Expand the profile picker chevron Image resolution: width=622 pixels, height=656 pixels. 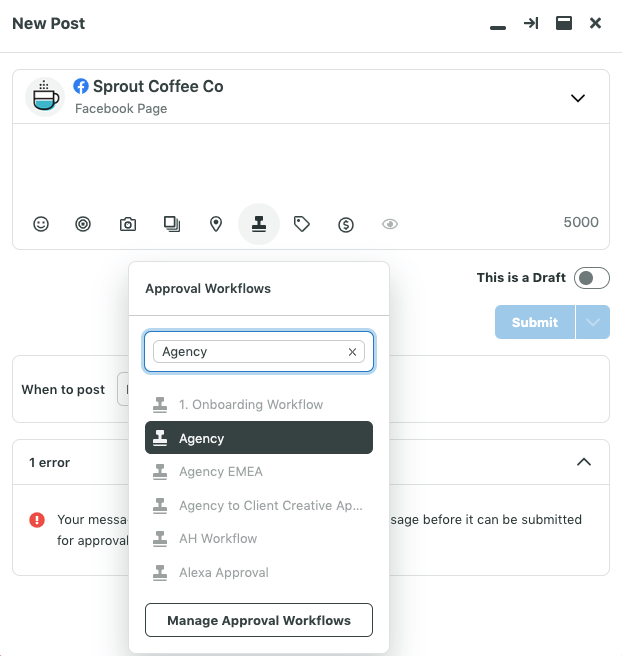point(578,98)
